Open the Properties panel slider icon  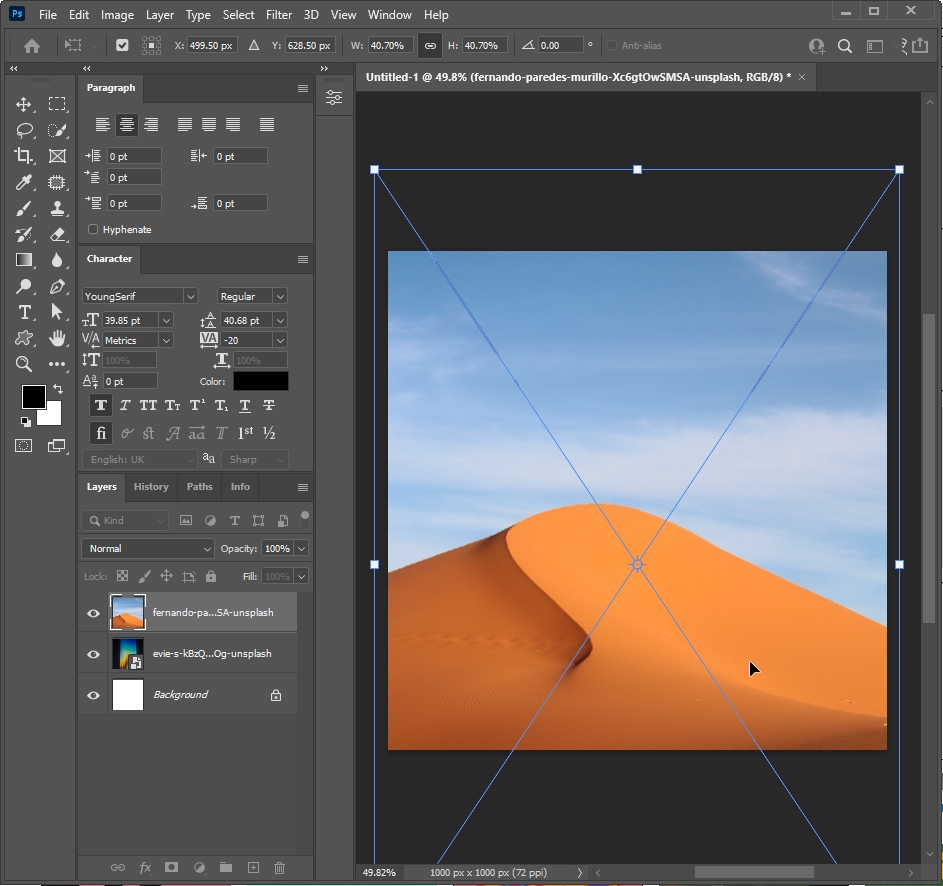click(x=334, y=97)
